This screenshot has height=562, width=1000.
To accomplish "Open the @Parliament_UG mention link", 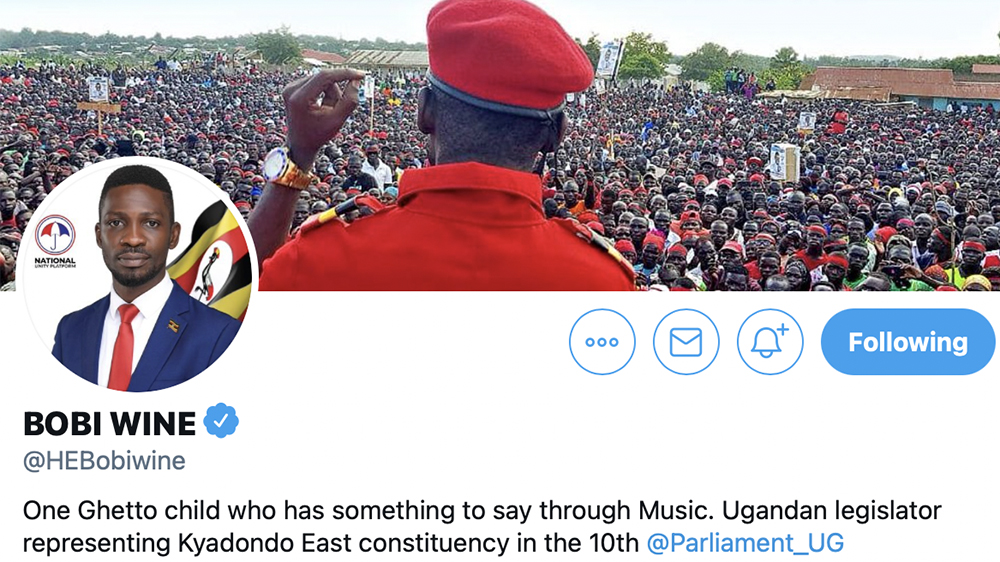I will point(745,543).
